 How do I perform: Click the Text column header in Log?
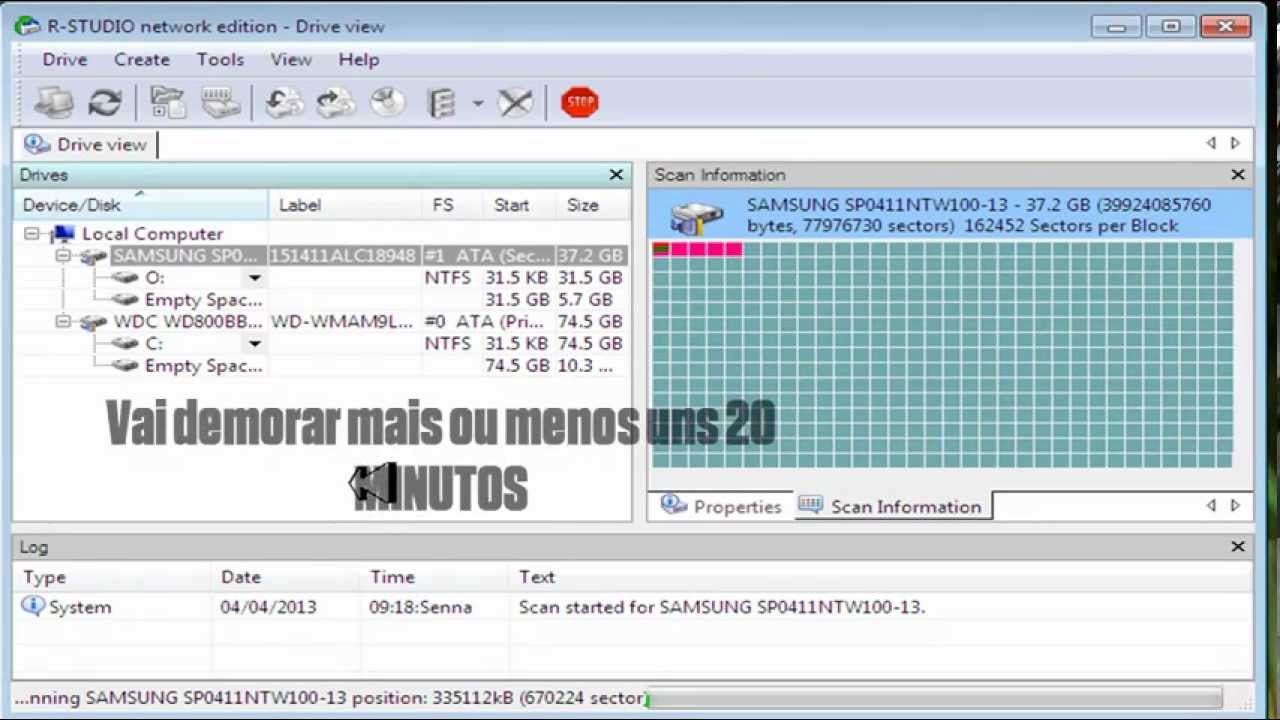click(880, 577)
